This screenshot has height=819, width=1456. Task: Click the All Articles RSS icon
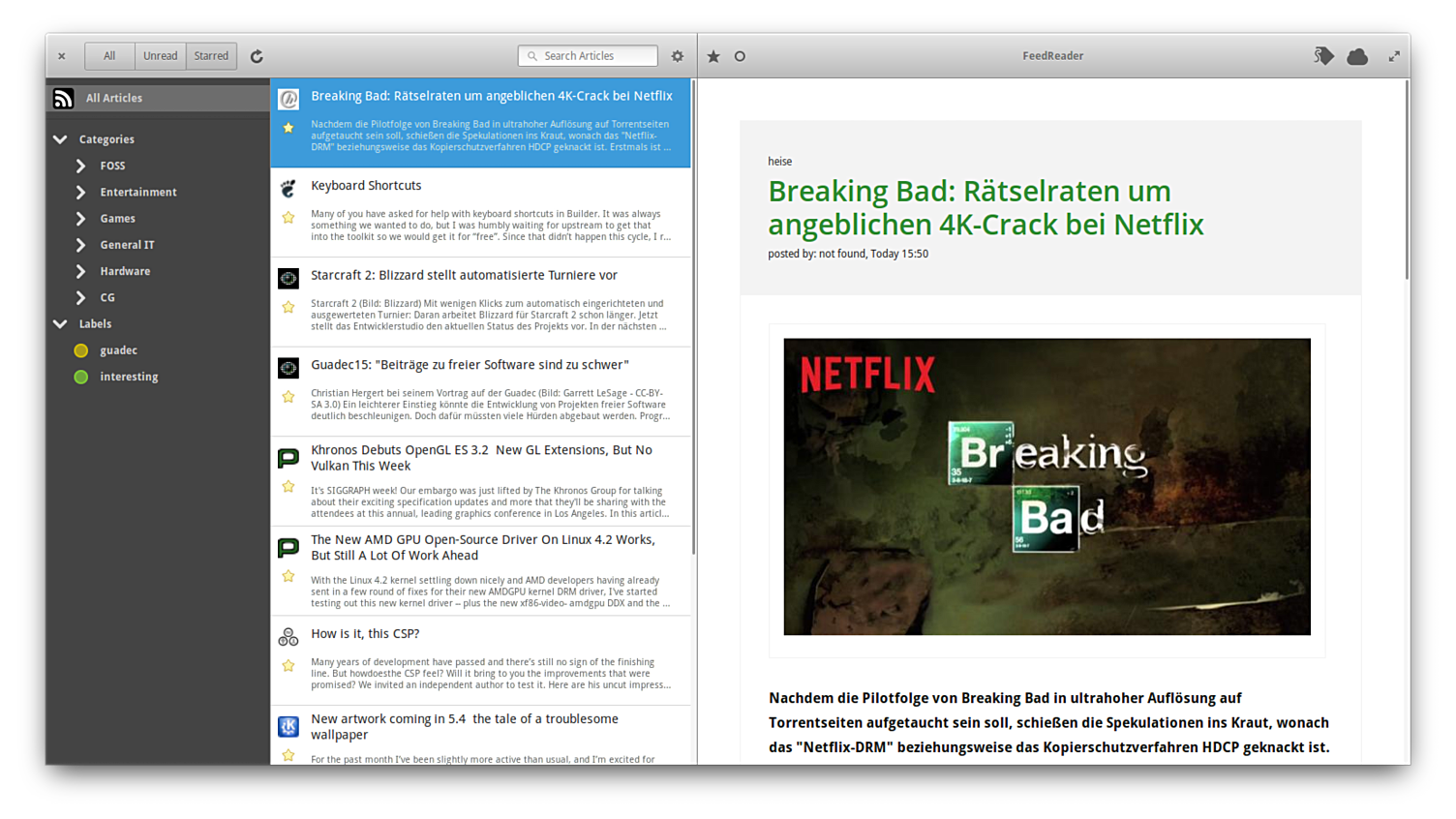pyautogui.click(x=63, y=98)
